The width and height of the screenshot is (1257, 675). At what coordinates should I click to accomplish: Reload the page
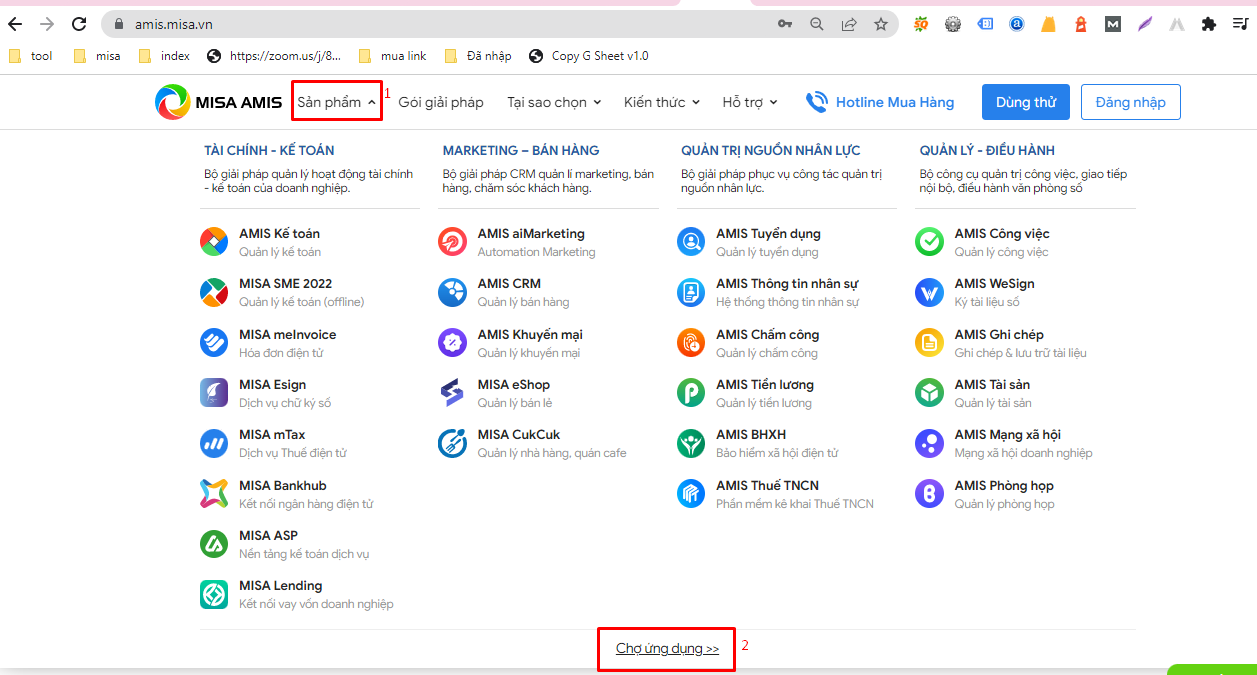coord(79,24)
